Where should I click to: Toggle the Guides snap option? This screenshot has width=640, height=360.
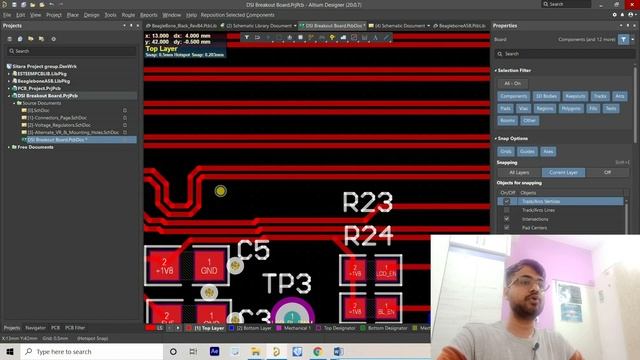(x=527, y=151)
